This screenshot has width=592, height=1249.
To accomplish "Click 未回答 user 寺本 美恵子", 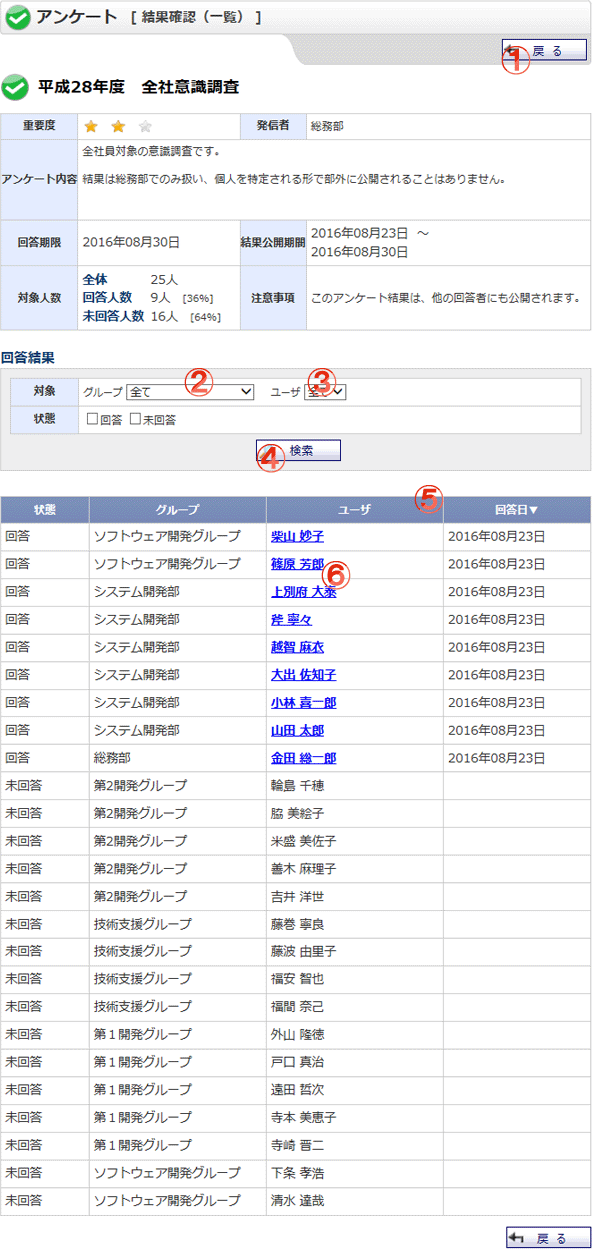I will click(303, 1117).
